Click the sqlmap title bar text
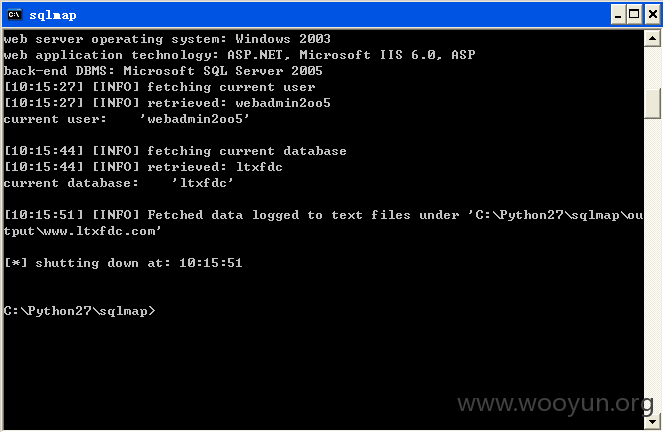663x432 pixels. (53, 15)
